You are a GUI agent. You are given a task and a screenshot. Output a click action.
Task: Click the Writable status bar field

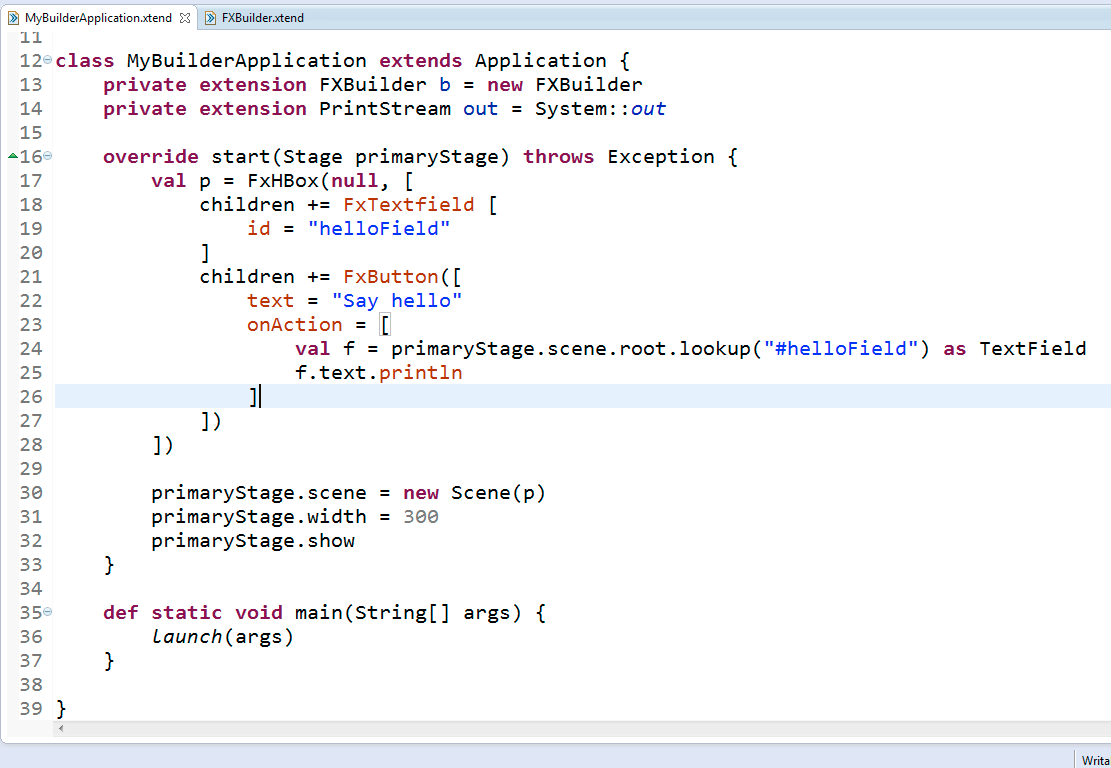point(1094,761)
